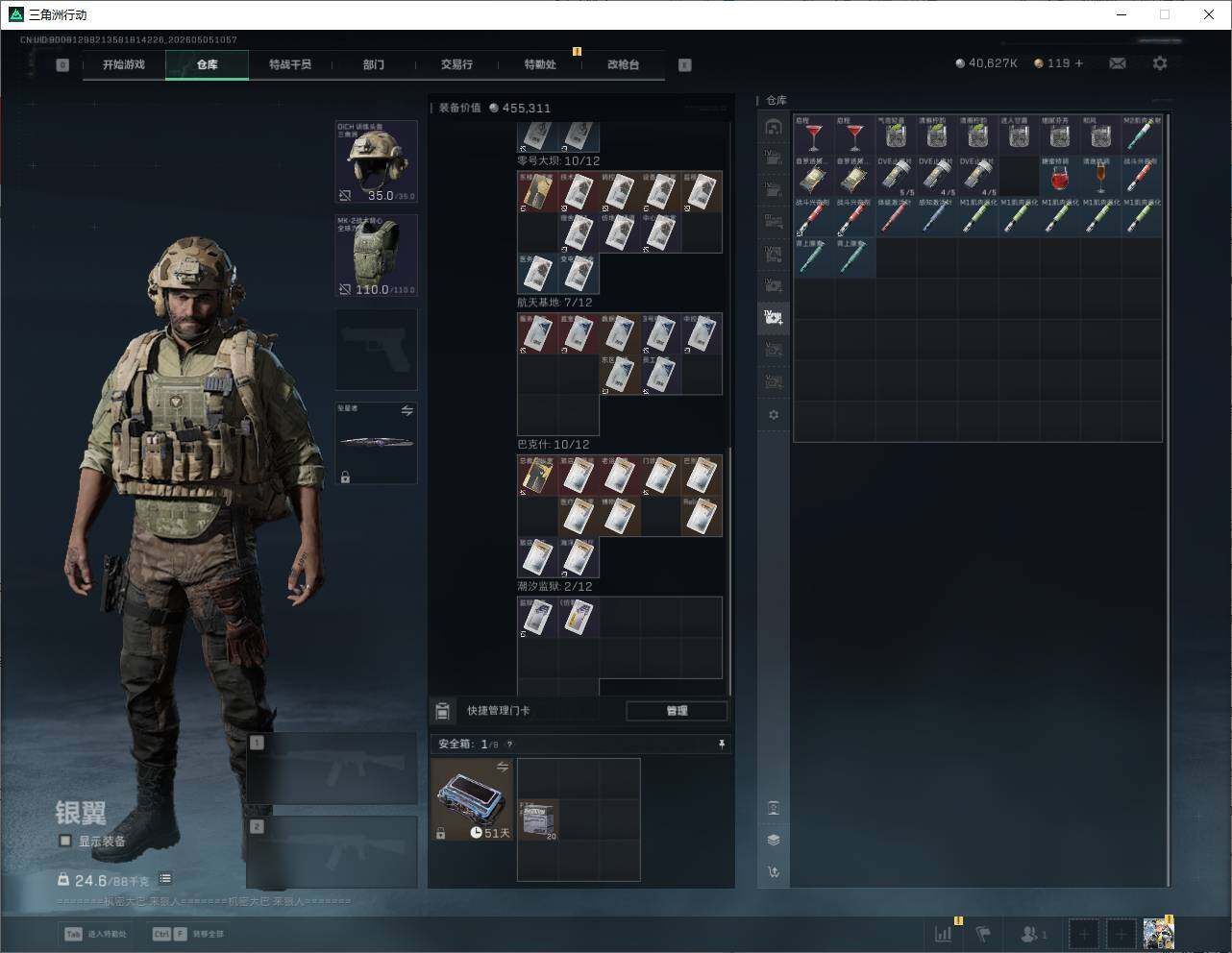
Task: Go to the 交易行 tab
Action: 456,64
